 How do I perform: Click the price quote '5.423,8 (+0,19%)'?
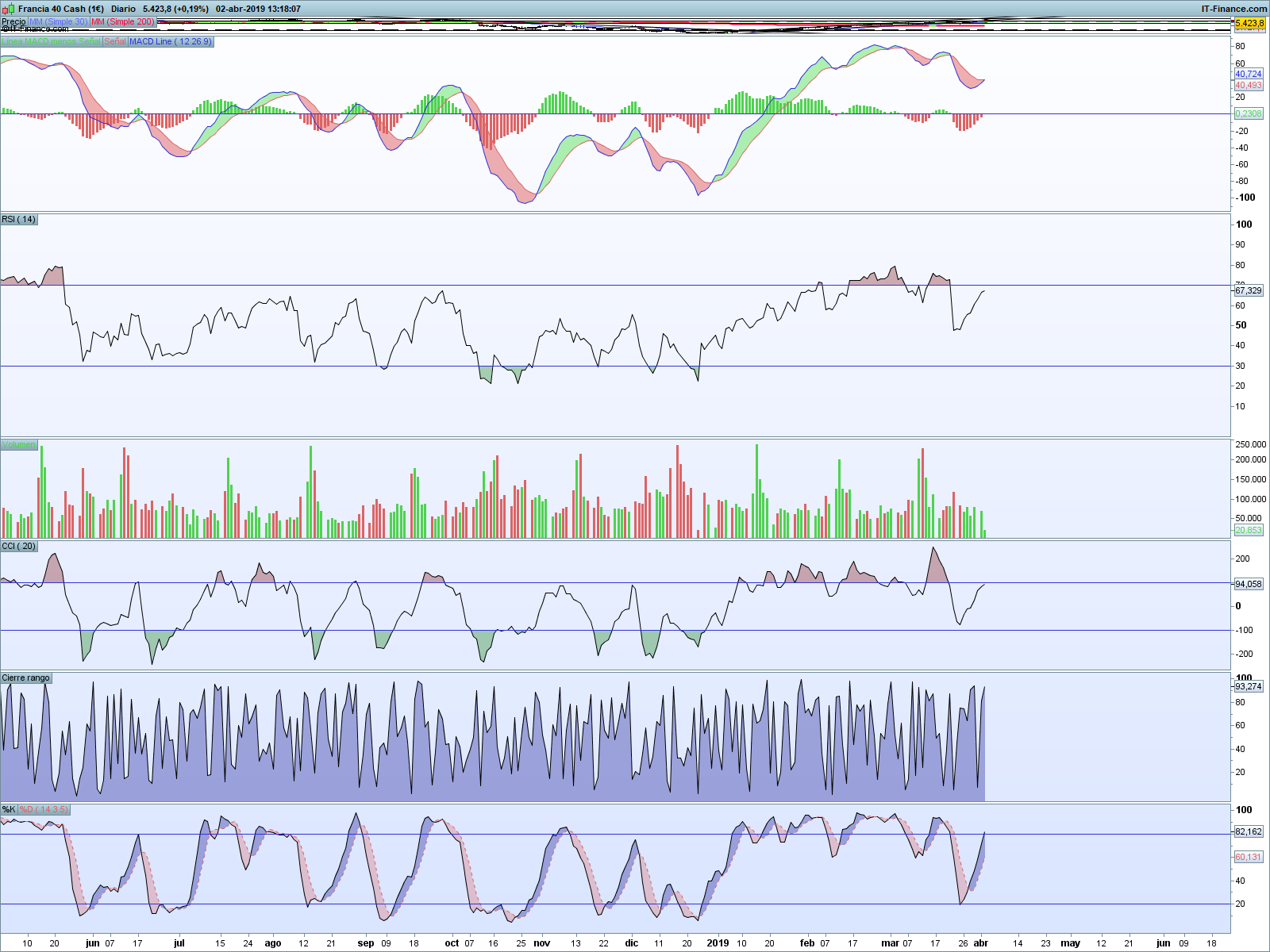[175, 9]
